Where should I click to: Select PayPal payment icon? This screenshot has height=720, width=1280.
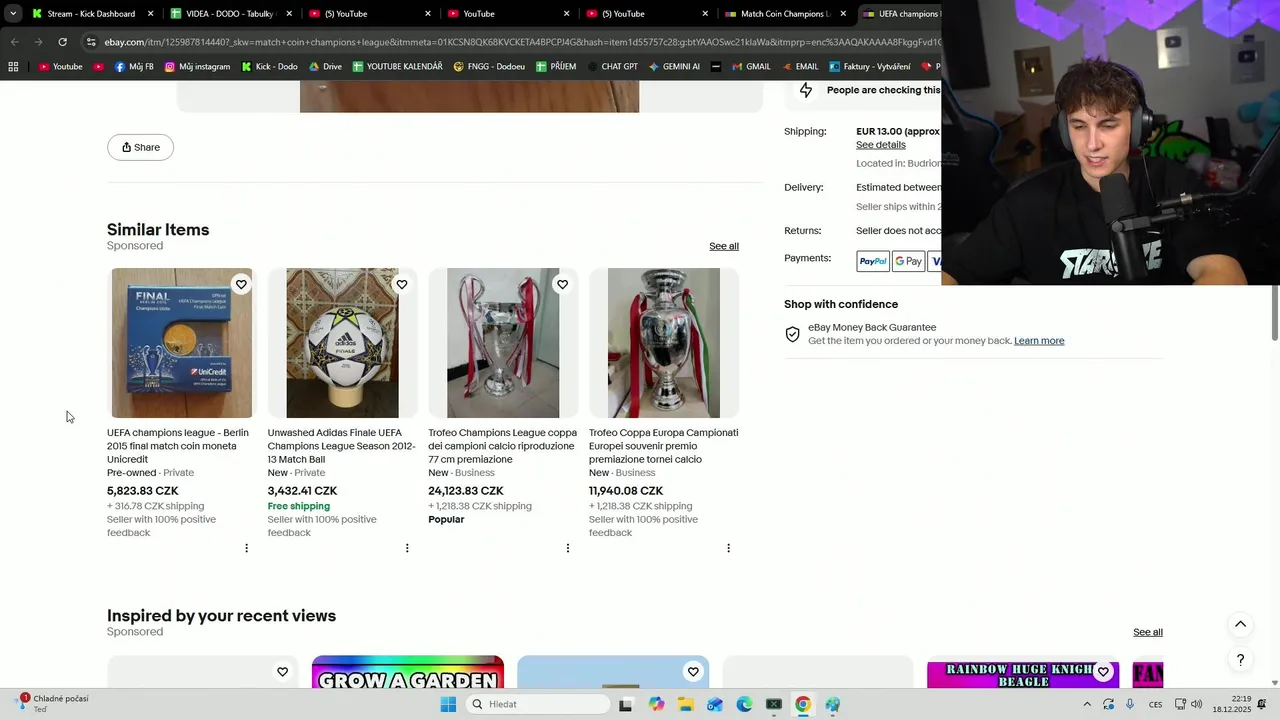[x=872, y=261]
